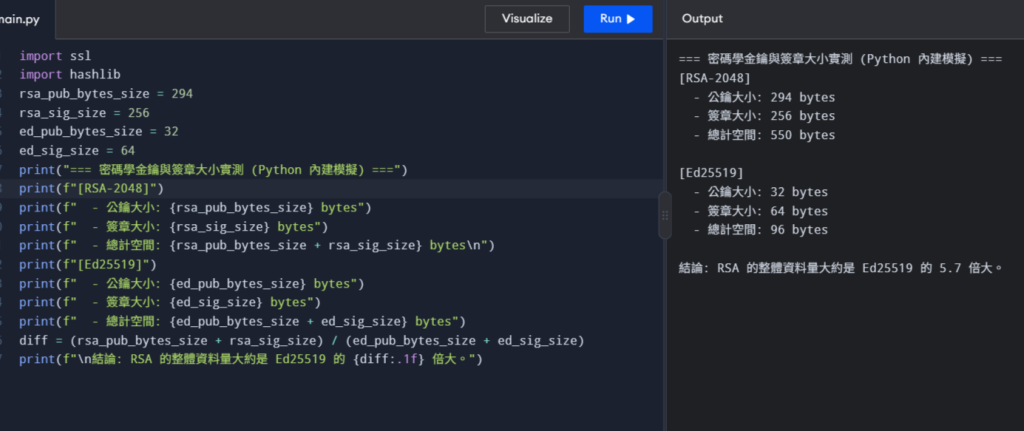The height and width of the screenshot is (431, 1024).
Task: Click the 'import ssl' code line
Action: tap(55, 56)
